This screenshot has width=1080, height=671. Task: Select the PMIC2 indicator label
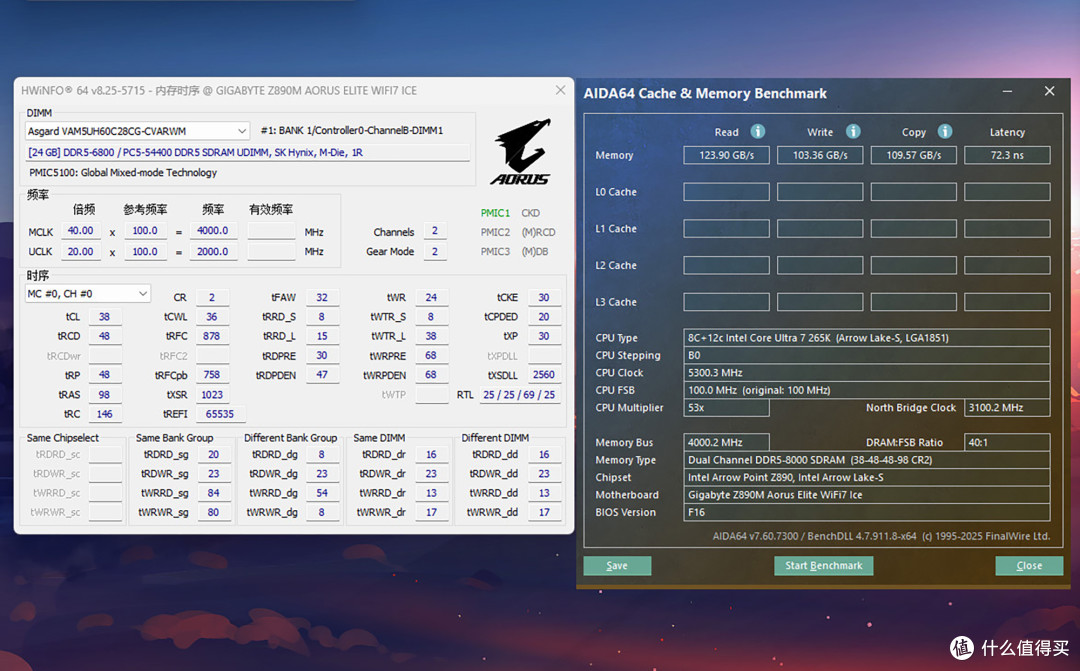(495, 232)
